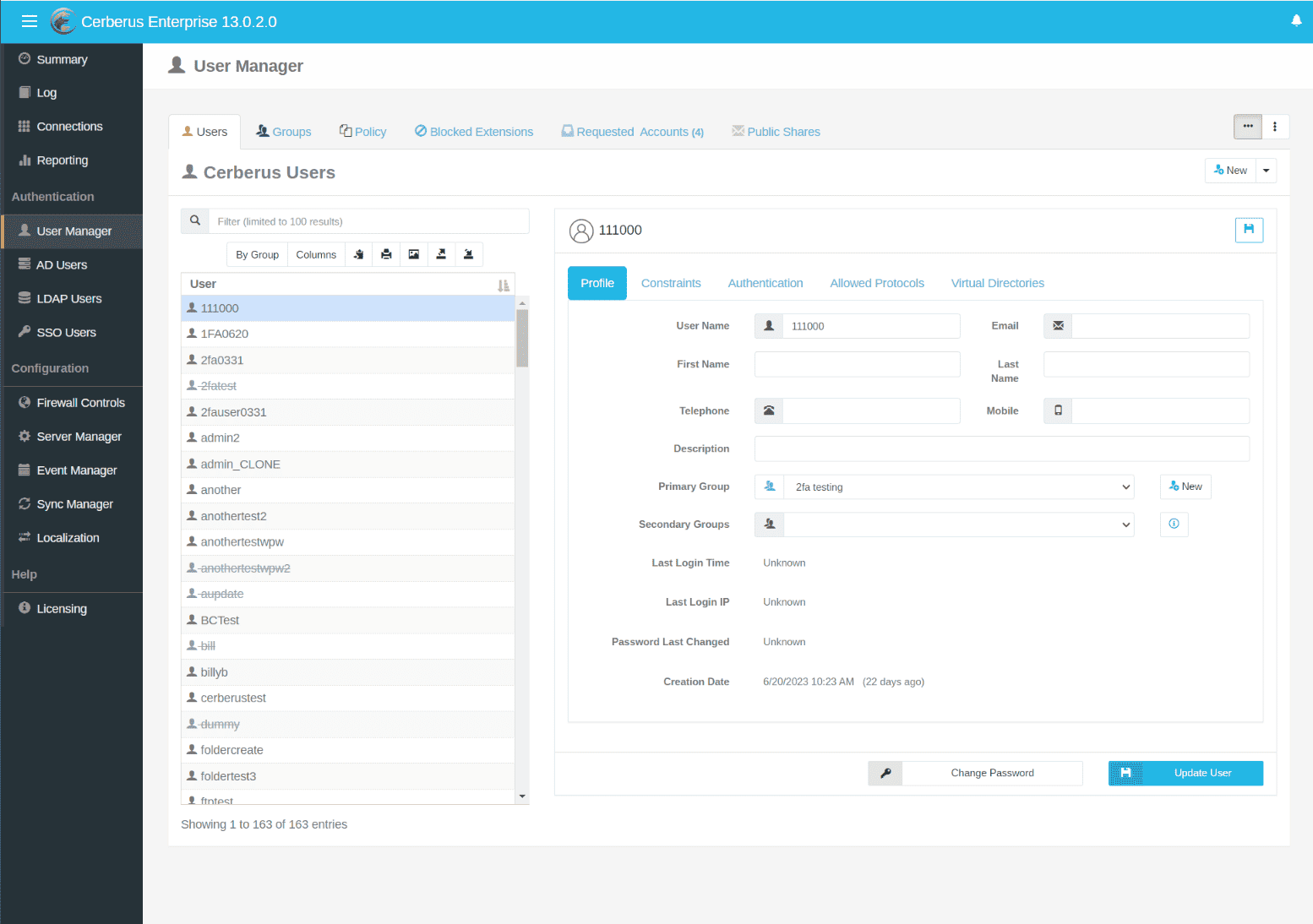Click the sort icon in the User column header
The width and height of the screenshot is (1313, 924).
coord(504,285)
